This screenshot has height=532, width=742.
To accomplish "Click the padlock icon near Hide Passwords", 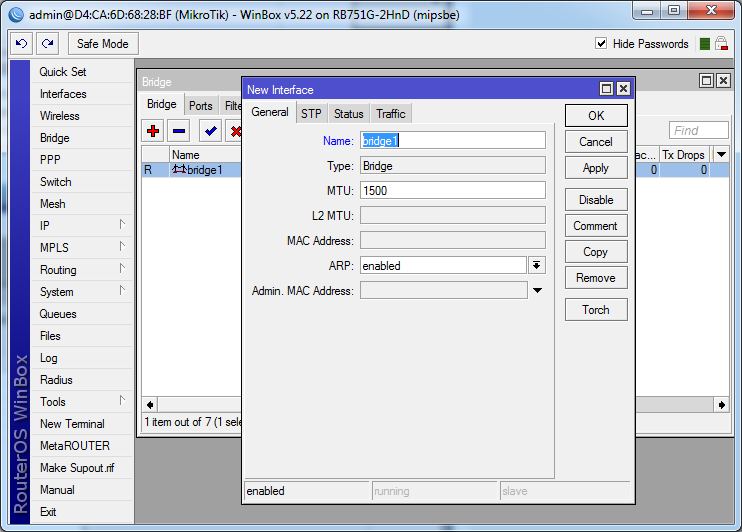I will click(x=721, y=44).
